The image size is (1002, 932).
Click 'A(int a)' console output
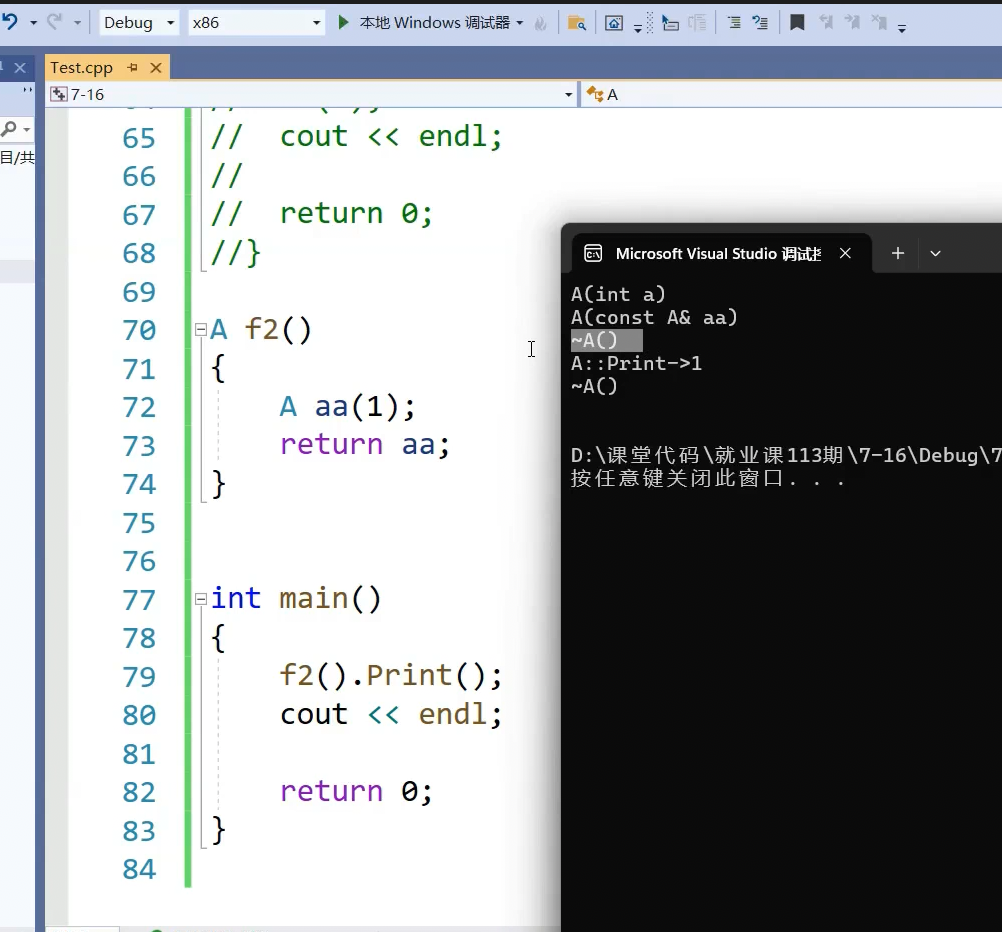tap(619, 295)
